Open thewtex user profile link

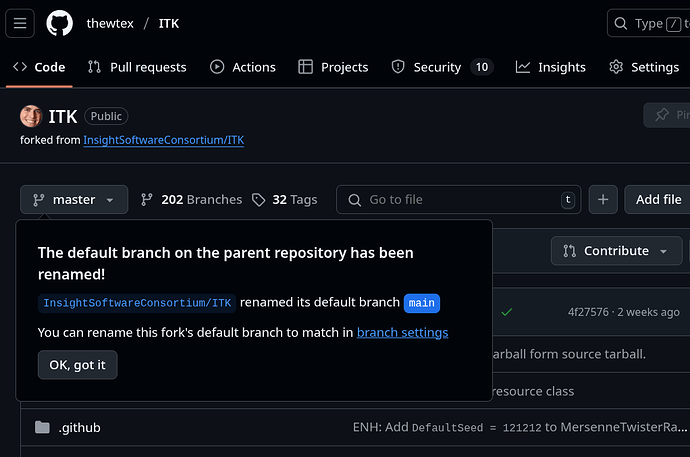[110, 23]
